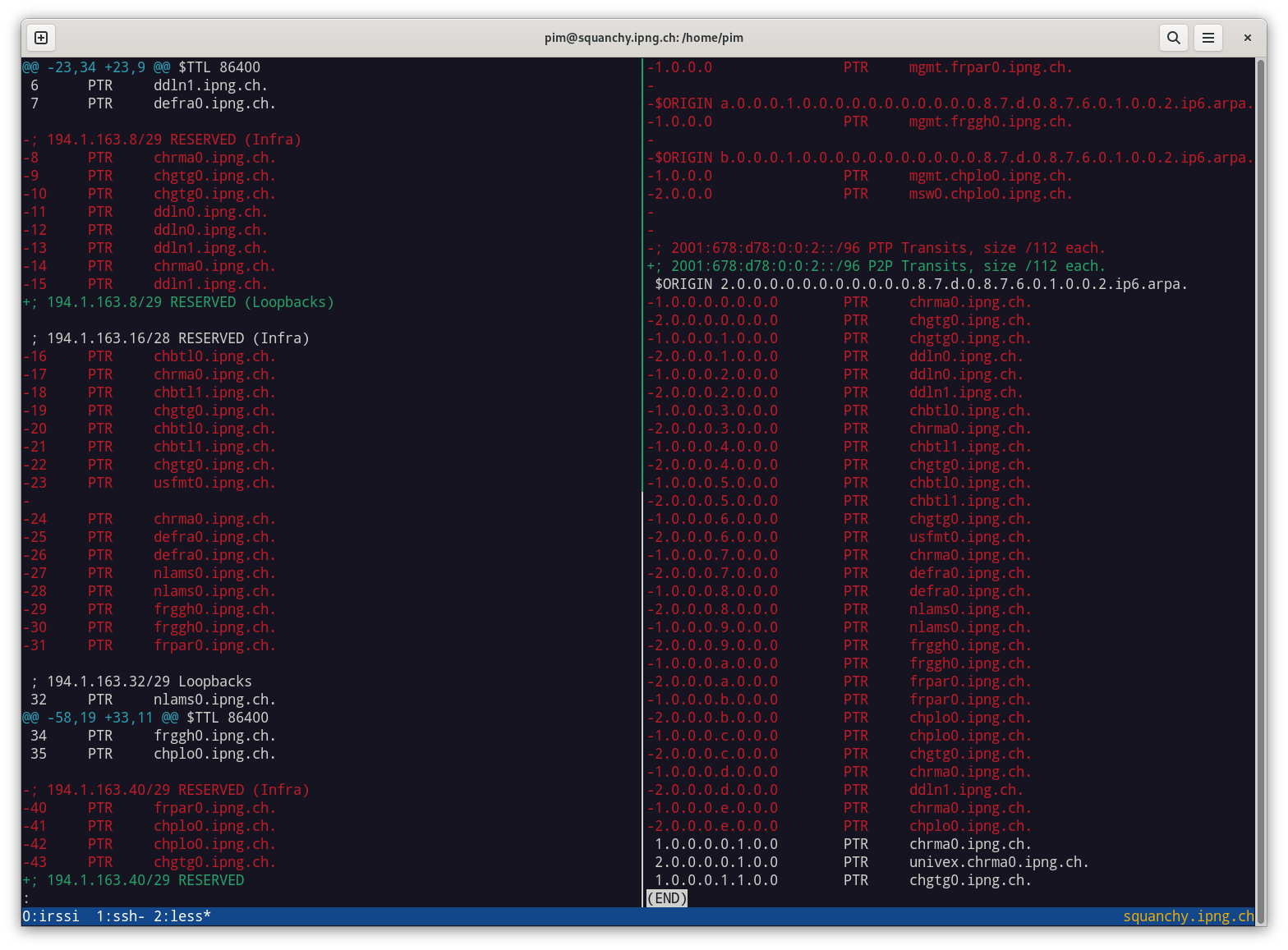Click the squanchy.ipng.ch hostname in status bar

[1188, 916]
